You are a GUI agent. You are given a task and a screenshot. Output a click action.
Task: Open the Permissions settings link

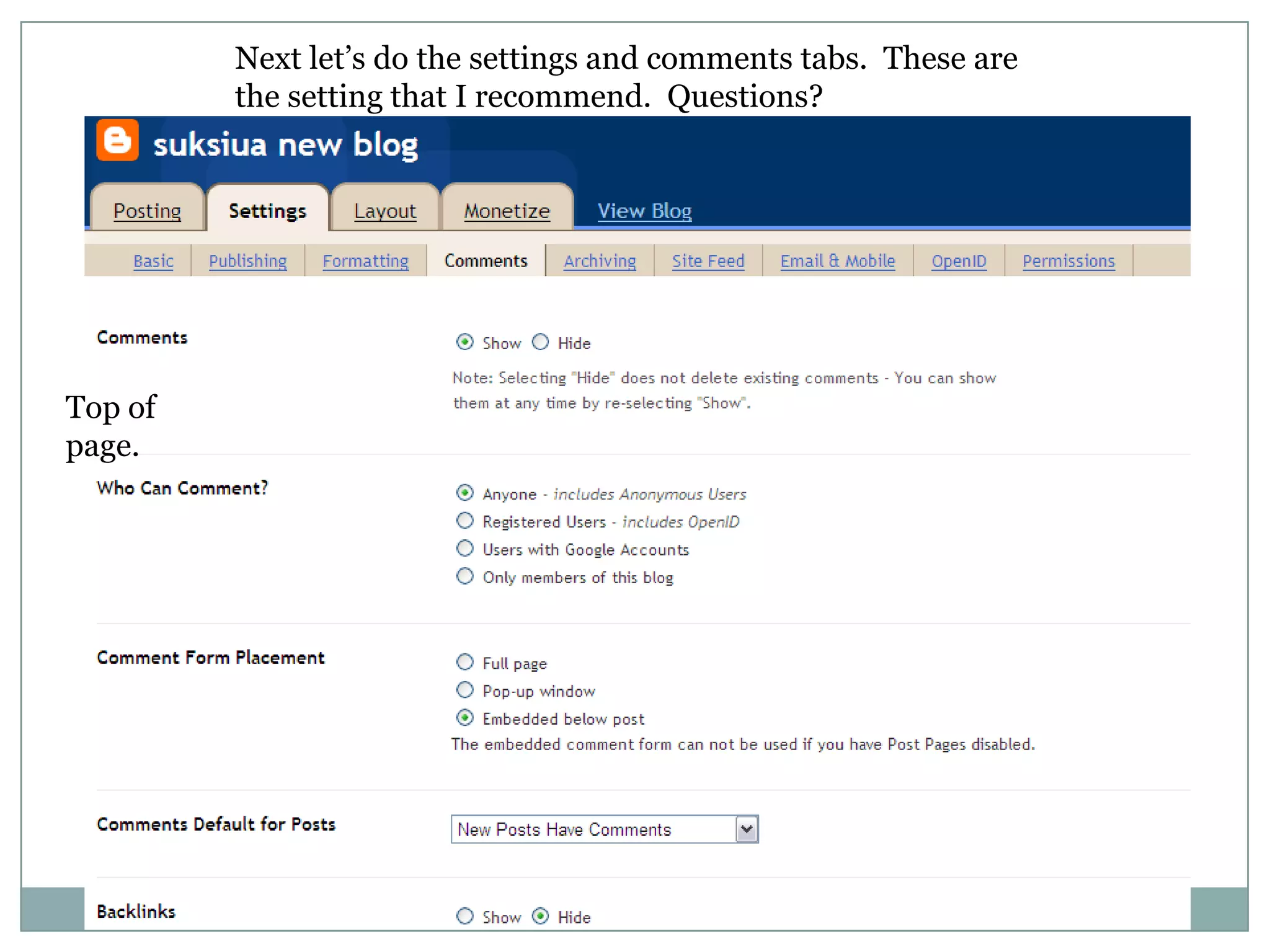[1068, 261]
